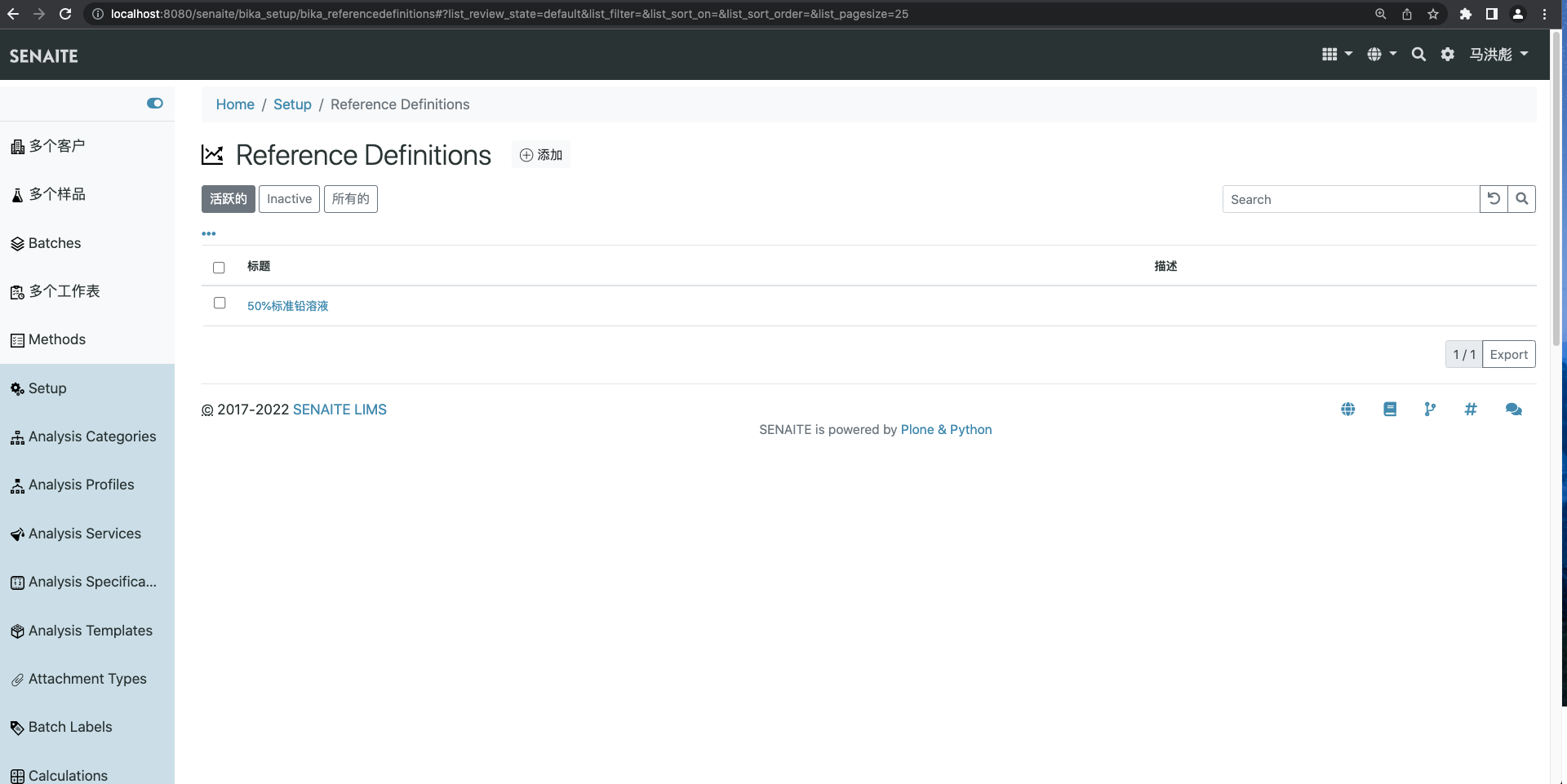Select the Inactive filter tab

pyautogui.click(x=289, y=199)
